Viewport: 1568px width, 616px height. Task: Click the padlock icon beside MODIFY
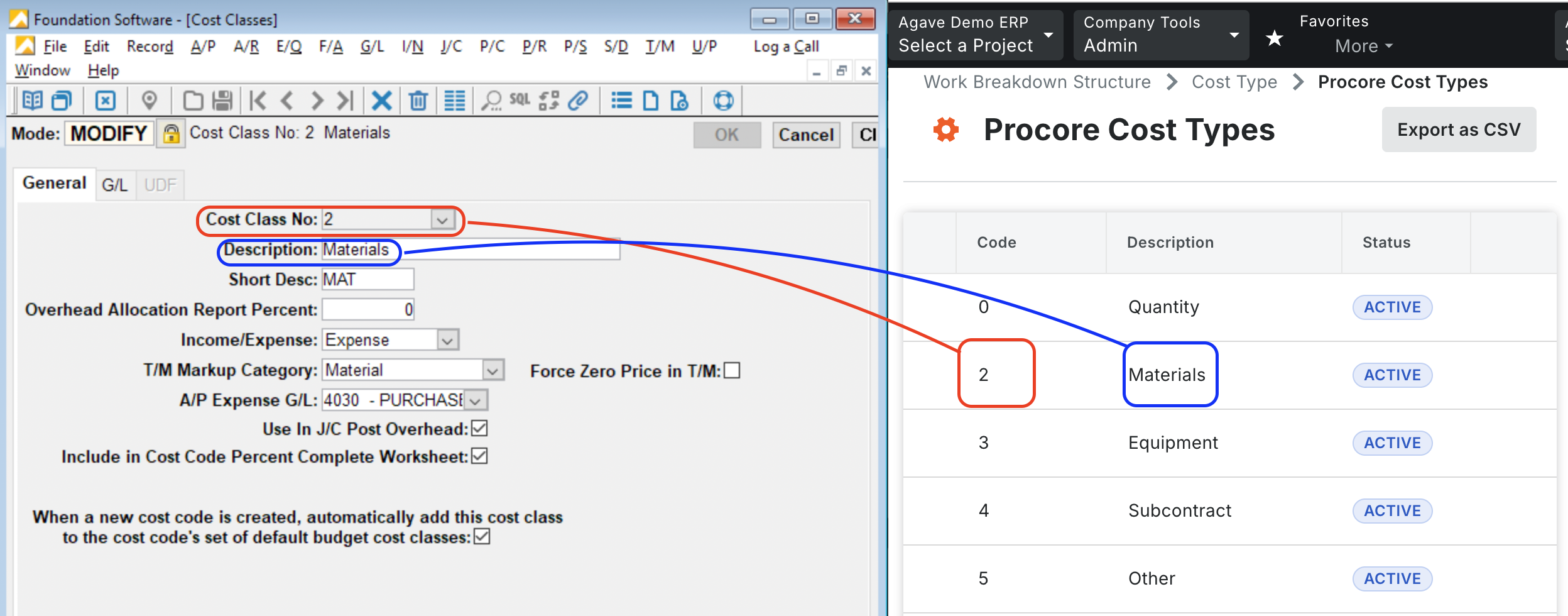click(171, 134)
